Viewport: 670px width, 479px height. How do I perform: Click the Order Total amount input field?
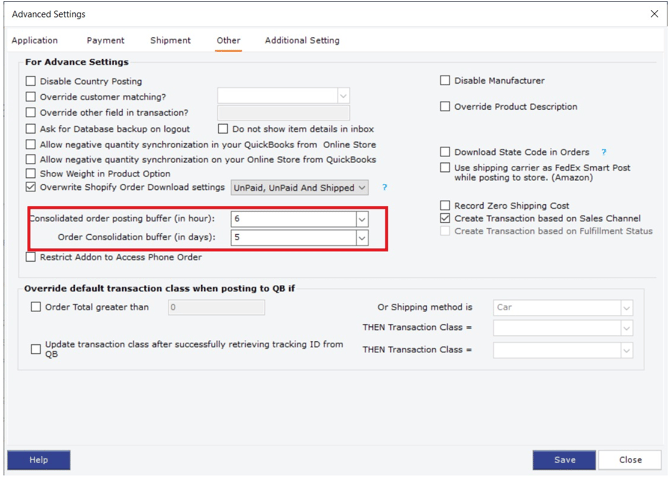click(x=216, y=308)
